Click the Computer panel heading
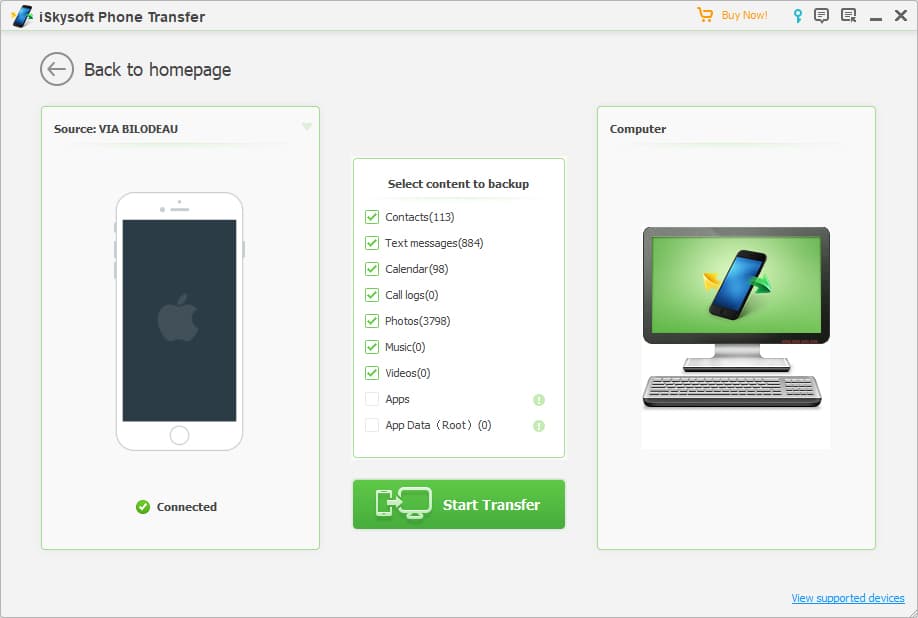Screen dimensions: 918x618 tap(638, 129)
